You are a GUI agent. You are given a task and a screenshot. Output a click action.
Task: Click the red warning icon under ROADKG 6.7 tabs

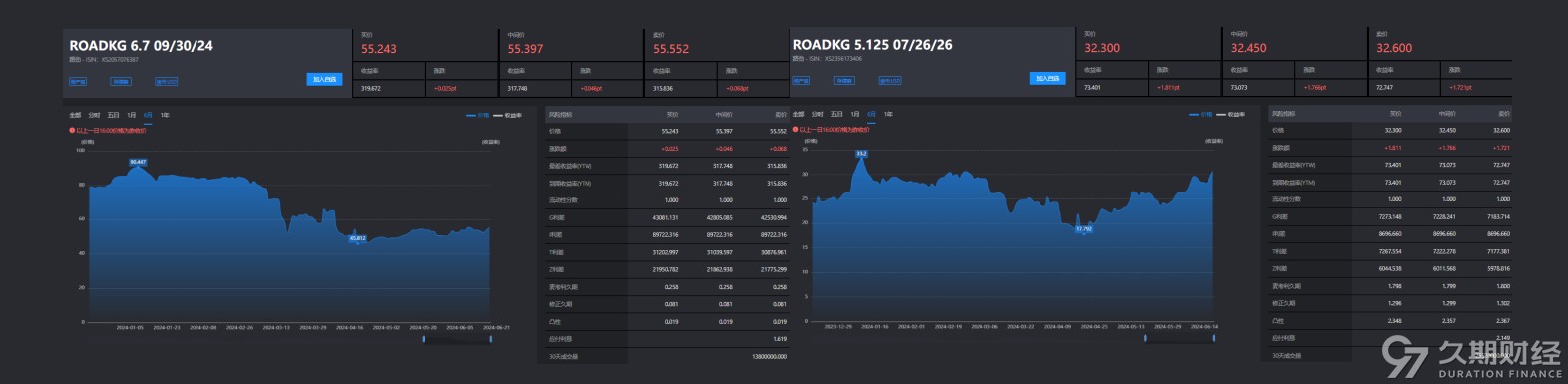coord(72,130)
